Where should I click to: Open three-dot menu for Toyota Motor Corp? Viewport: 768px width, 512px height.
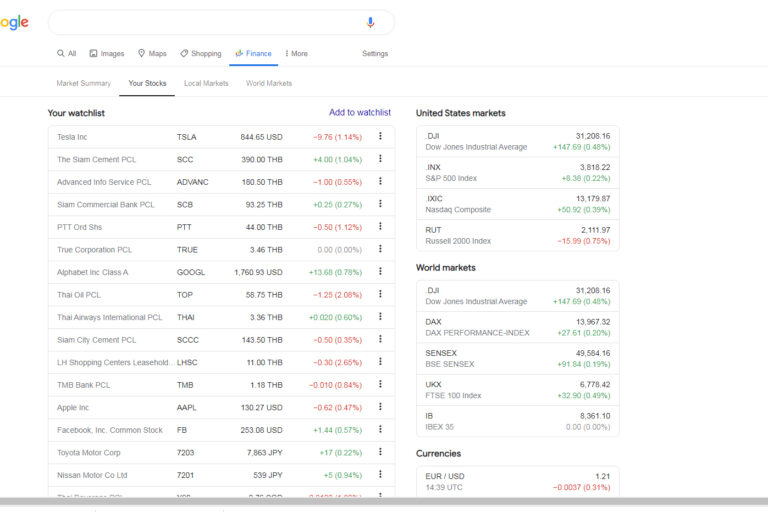pos(380,452)
